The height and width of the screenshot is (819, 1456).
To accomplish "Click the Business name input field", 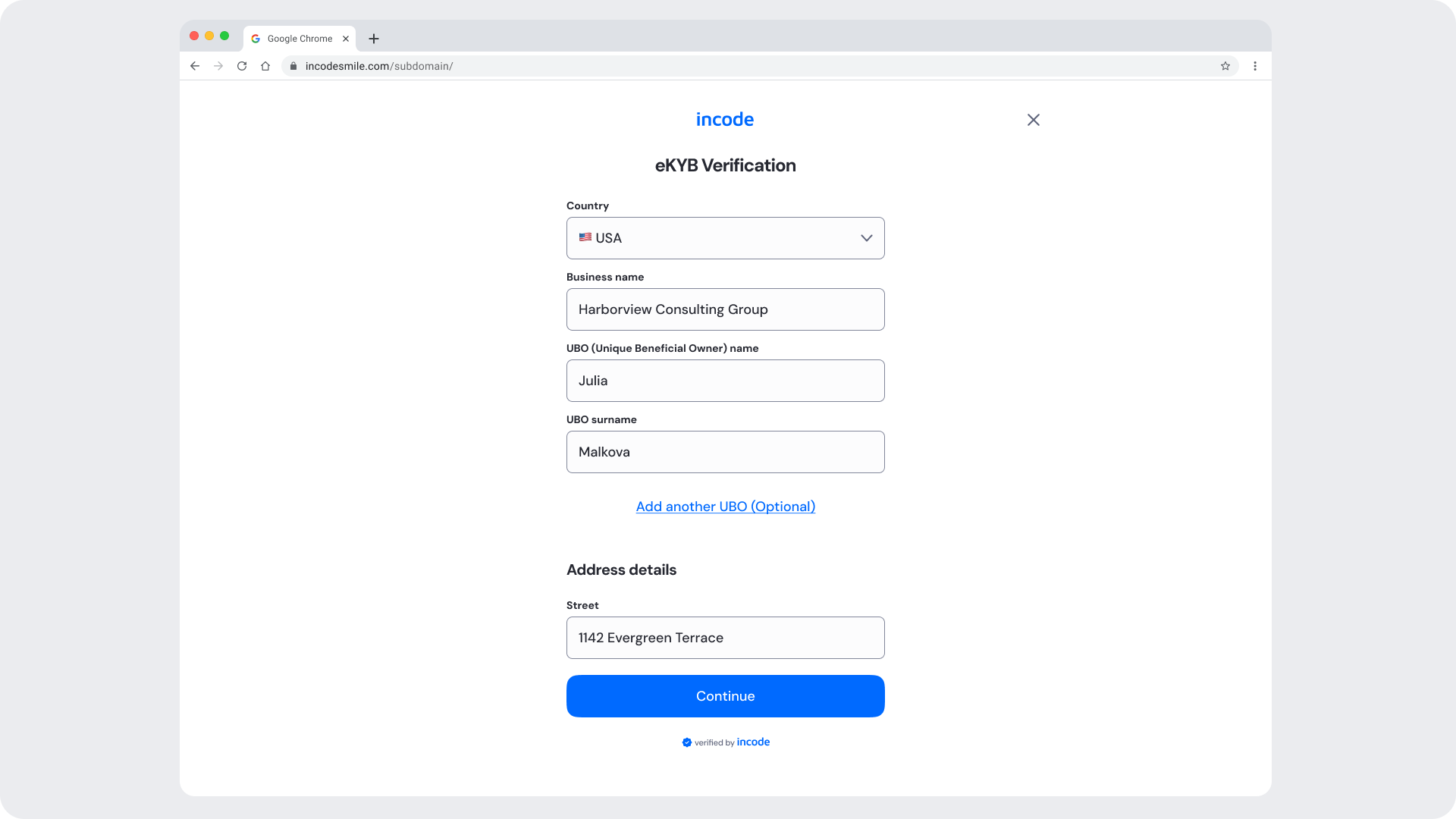I will (x=725, y=309).
